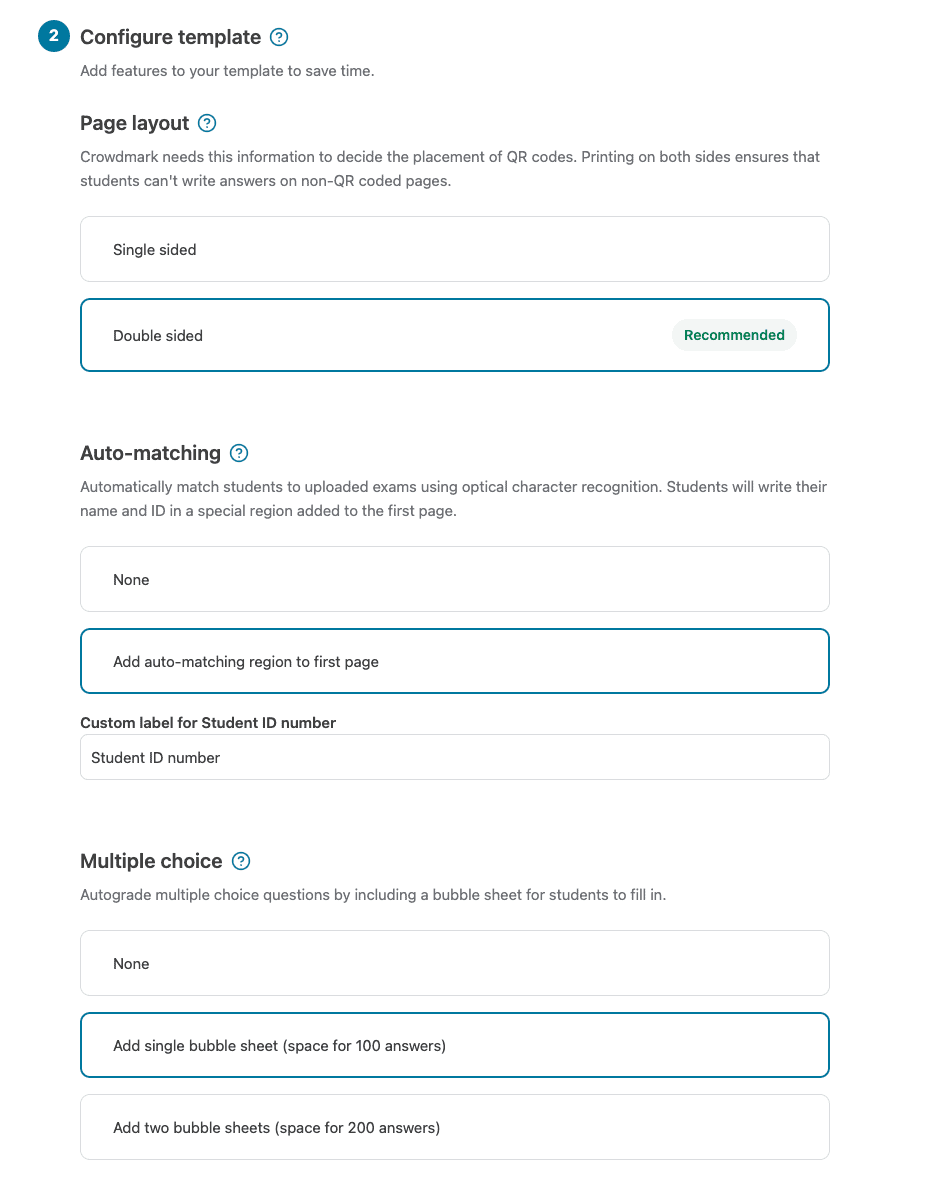Click the step 2 circle badge
This screenshot has height=1198, width=946.
coord(53,36)
